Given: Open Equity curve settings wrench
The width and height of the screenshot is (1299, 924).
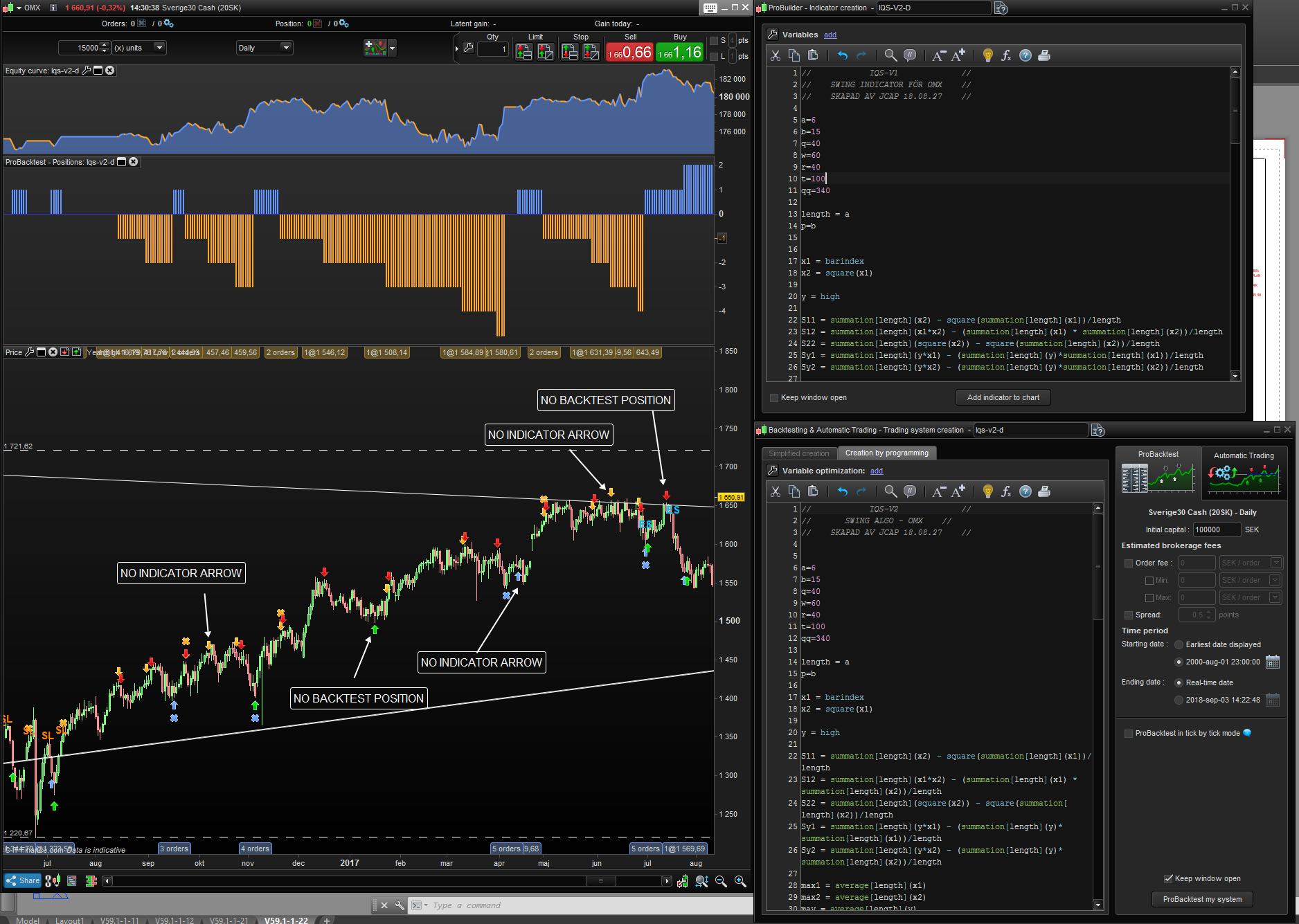Looking at the screenshot, I should click(87, 71).
